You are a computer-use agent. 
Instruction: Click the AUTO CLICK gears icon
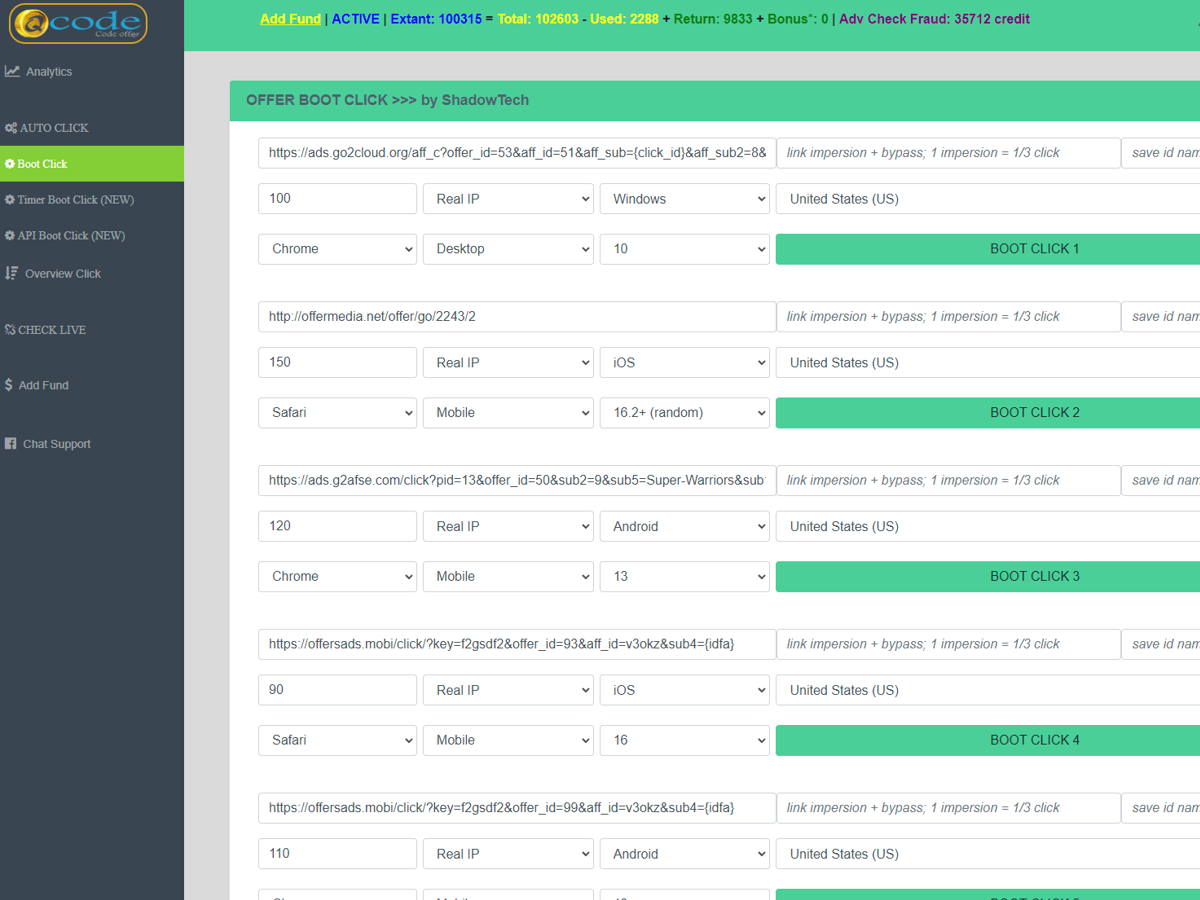click(11, 128)
